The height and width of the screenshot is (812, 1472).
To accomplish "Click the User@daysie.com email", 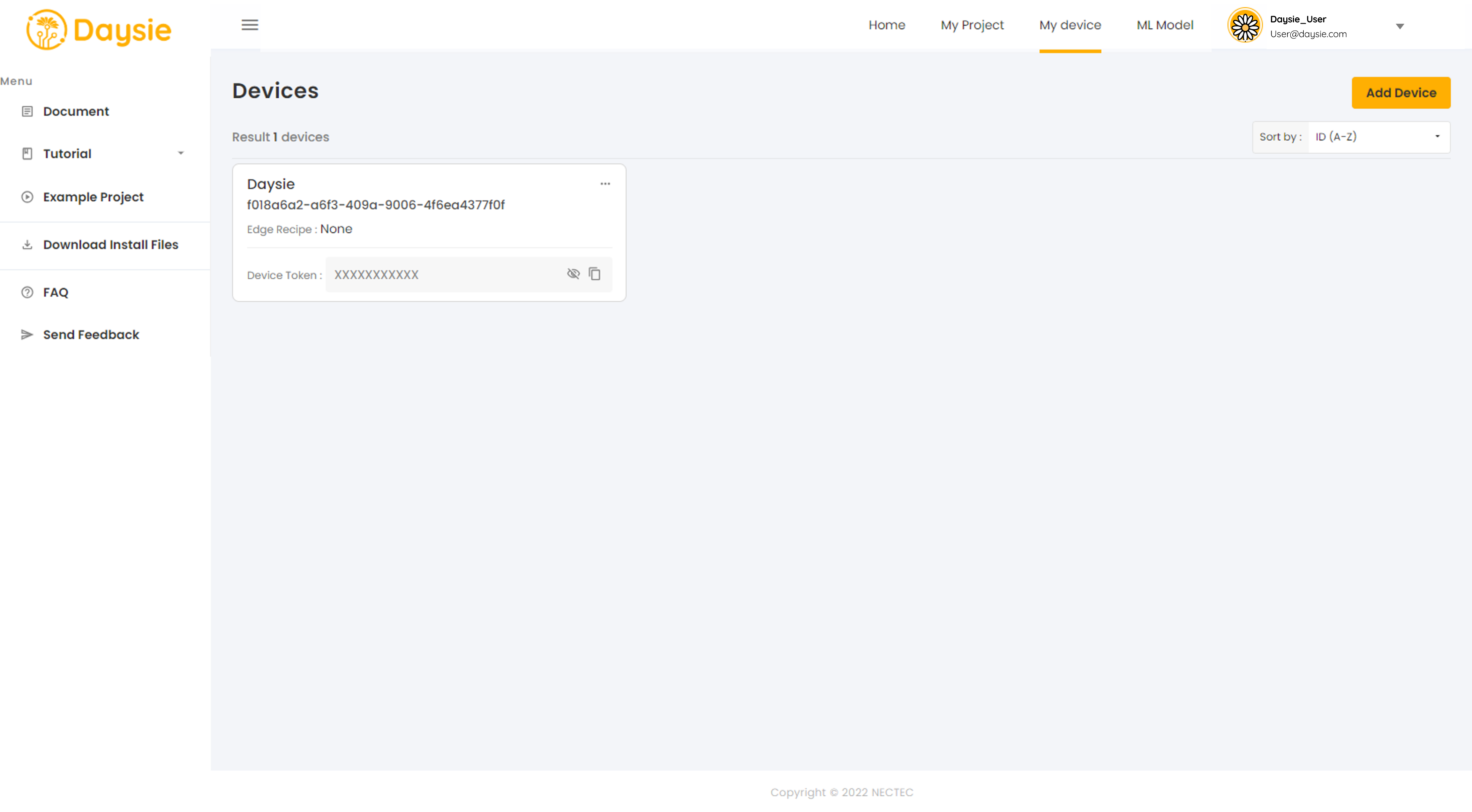I will [1308, 34].
